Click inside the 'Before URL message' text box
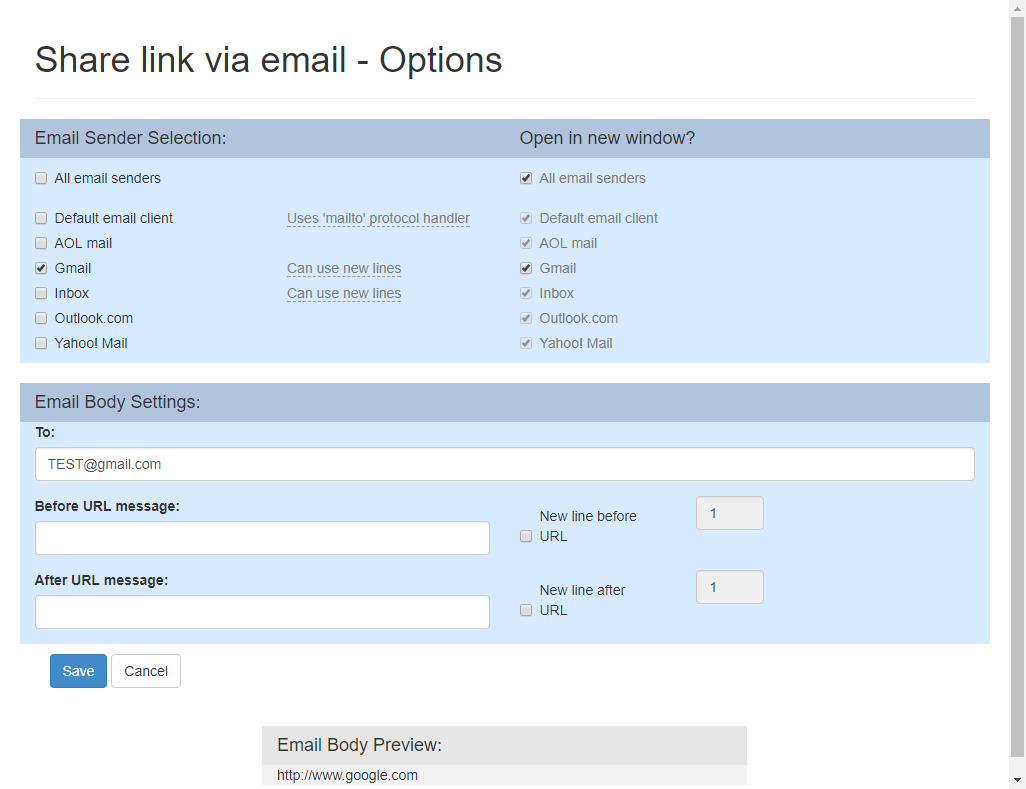This screenshot has height=789, width=1026. [262, 538]
